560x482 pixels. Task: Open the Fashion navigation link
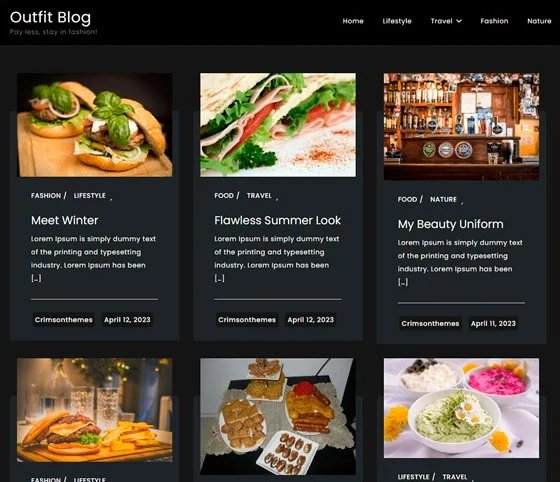[494, 21]
